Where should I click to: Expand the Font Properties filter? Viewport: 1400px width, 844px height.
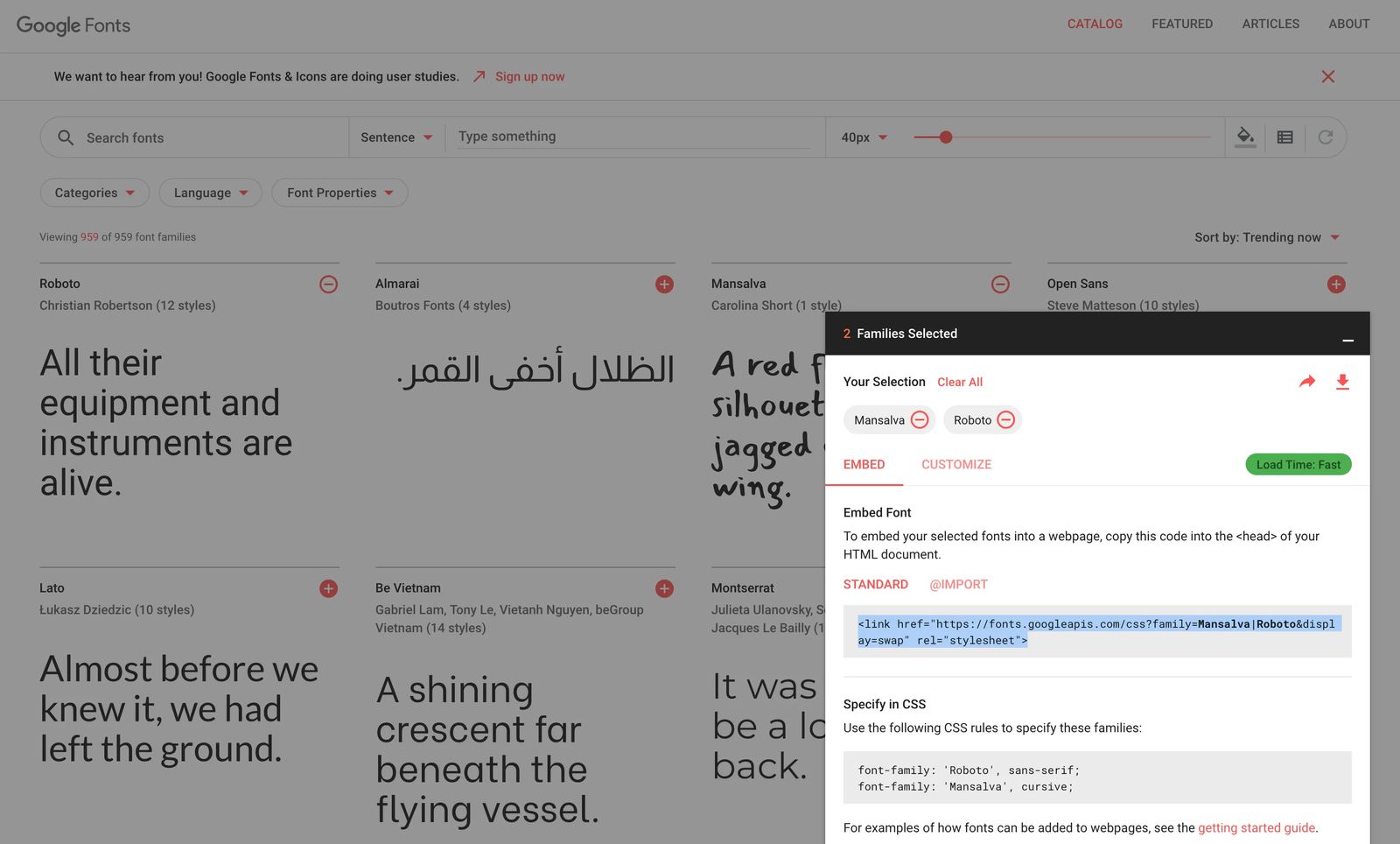tap(339, 193)
